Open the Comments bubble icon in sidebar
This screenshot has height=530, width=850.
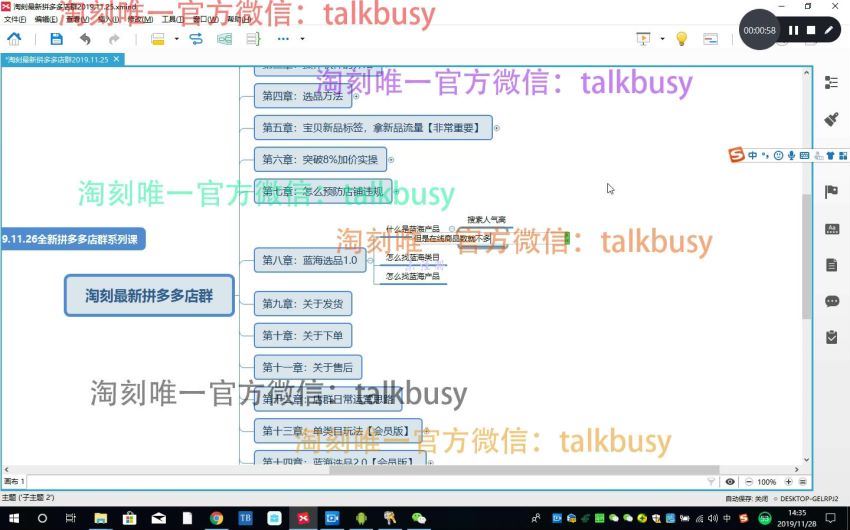pyautogui.click(x=832, y=301)
